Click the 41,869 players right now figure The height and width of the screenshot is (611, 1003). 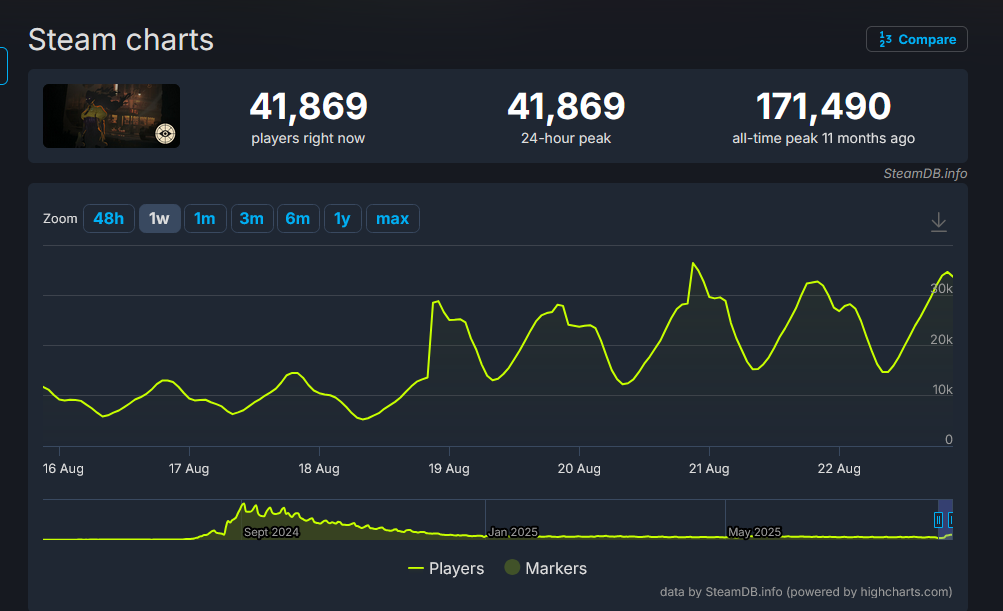coord(308,106)
